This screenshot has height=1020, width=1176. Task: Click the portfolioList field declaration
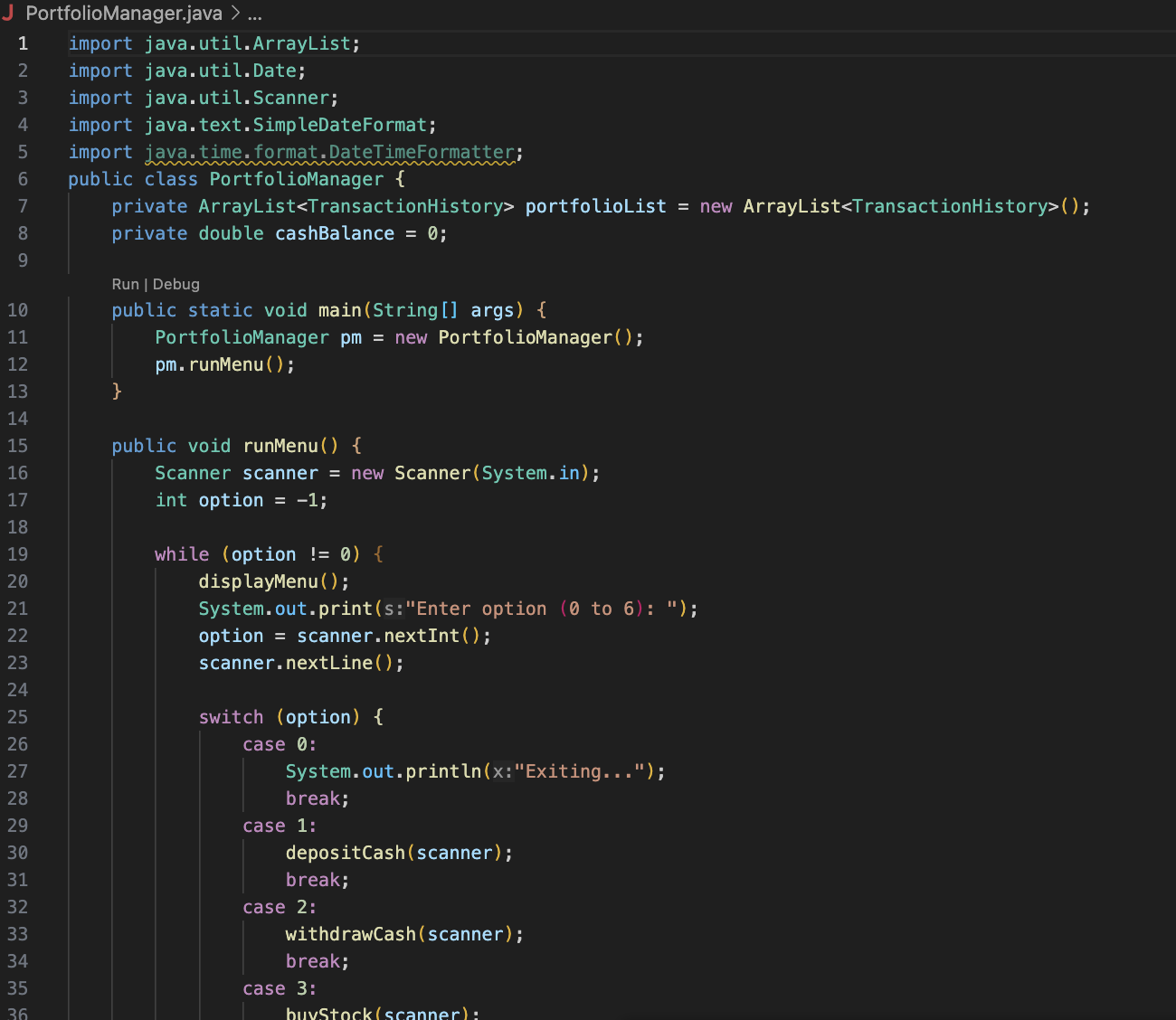(594, 205)
